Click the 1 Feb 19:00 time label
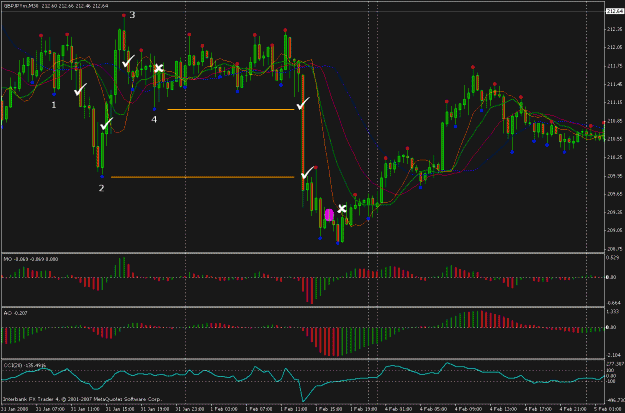 click(x=364, y=409)
